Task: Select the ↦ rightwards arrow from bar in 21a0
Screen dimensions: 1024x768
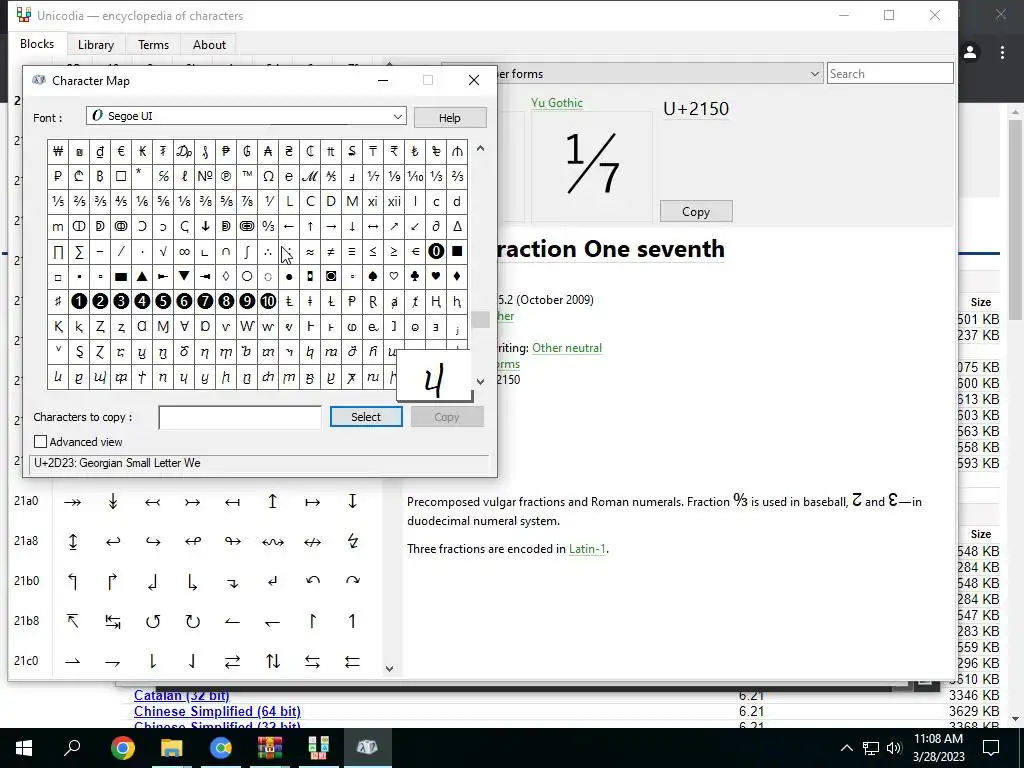Action: tap(313, 502)
